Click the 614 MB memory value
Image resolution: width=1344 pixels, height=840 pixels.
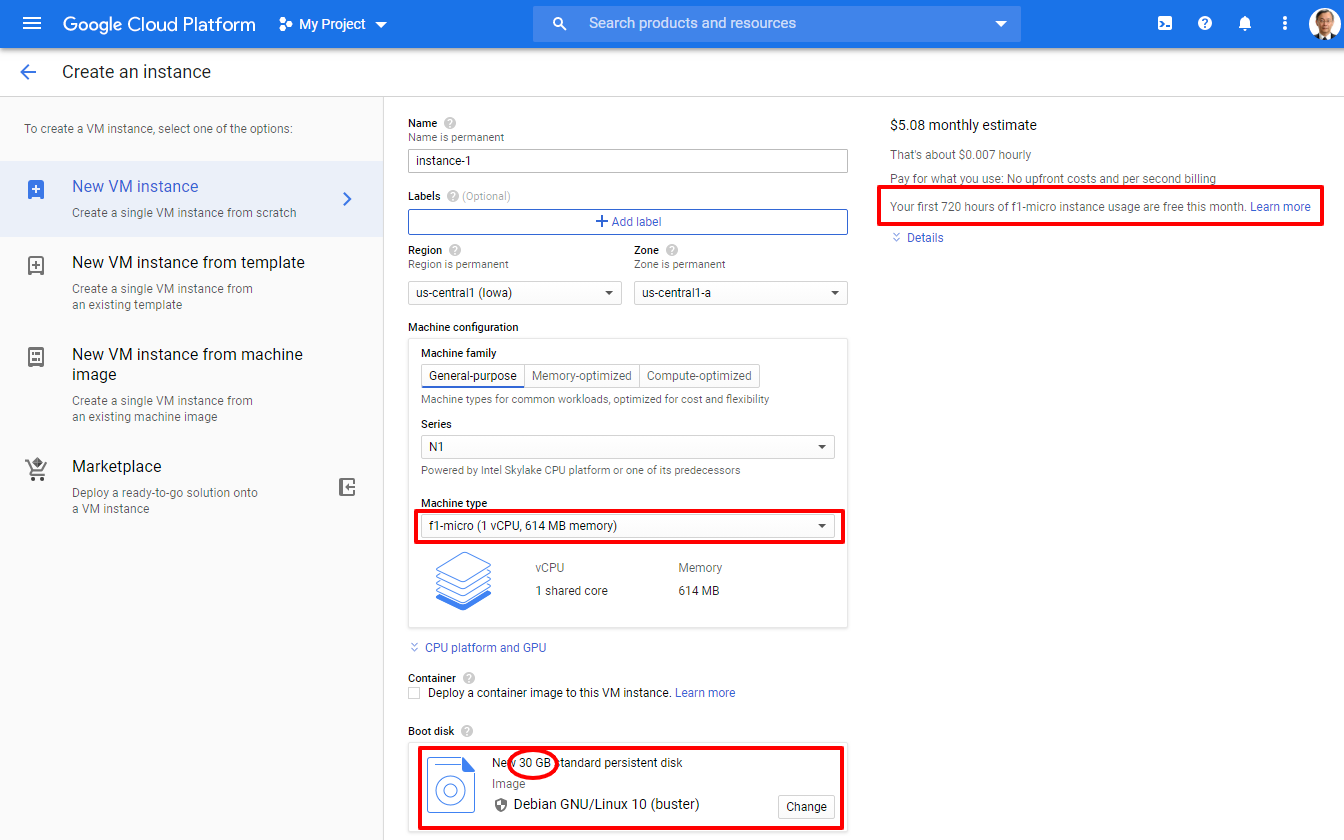click(699, 591)
